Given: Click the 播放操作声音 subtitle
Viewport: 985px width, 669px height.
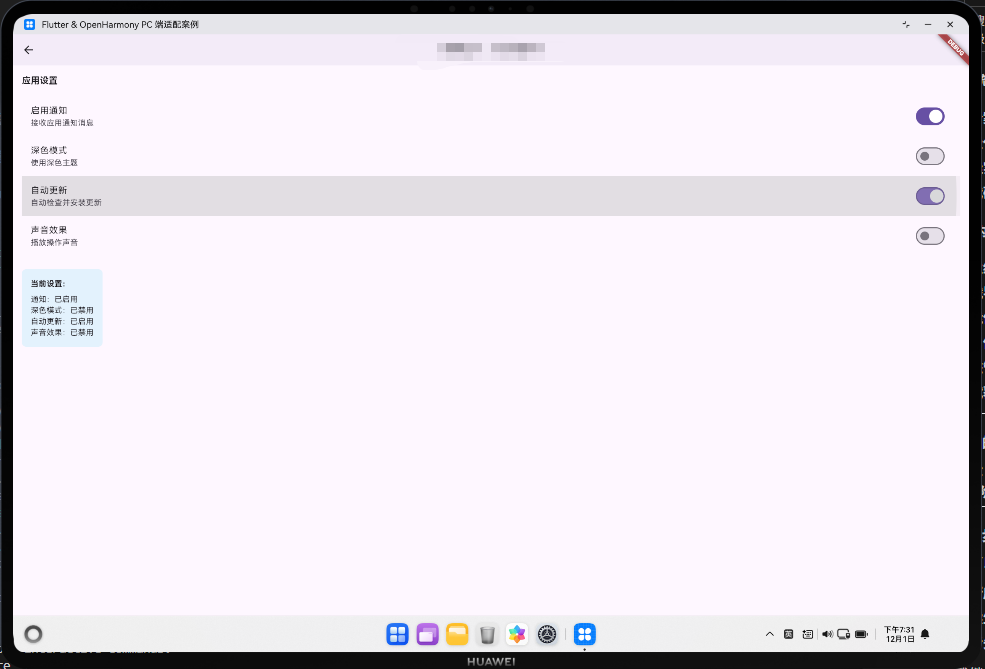Looking at the screenshot, I should point(55,242).
